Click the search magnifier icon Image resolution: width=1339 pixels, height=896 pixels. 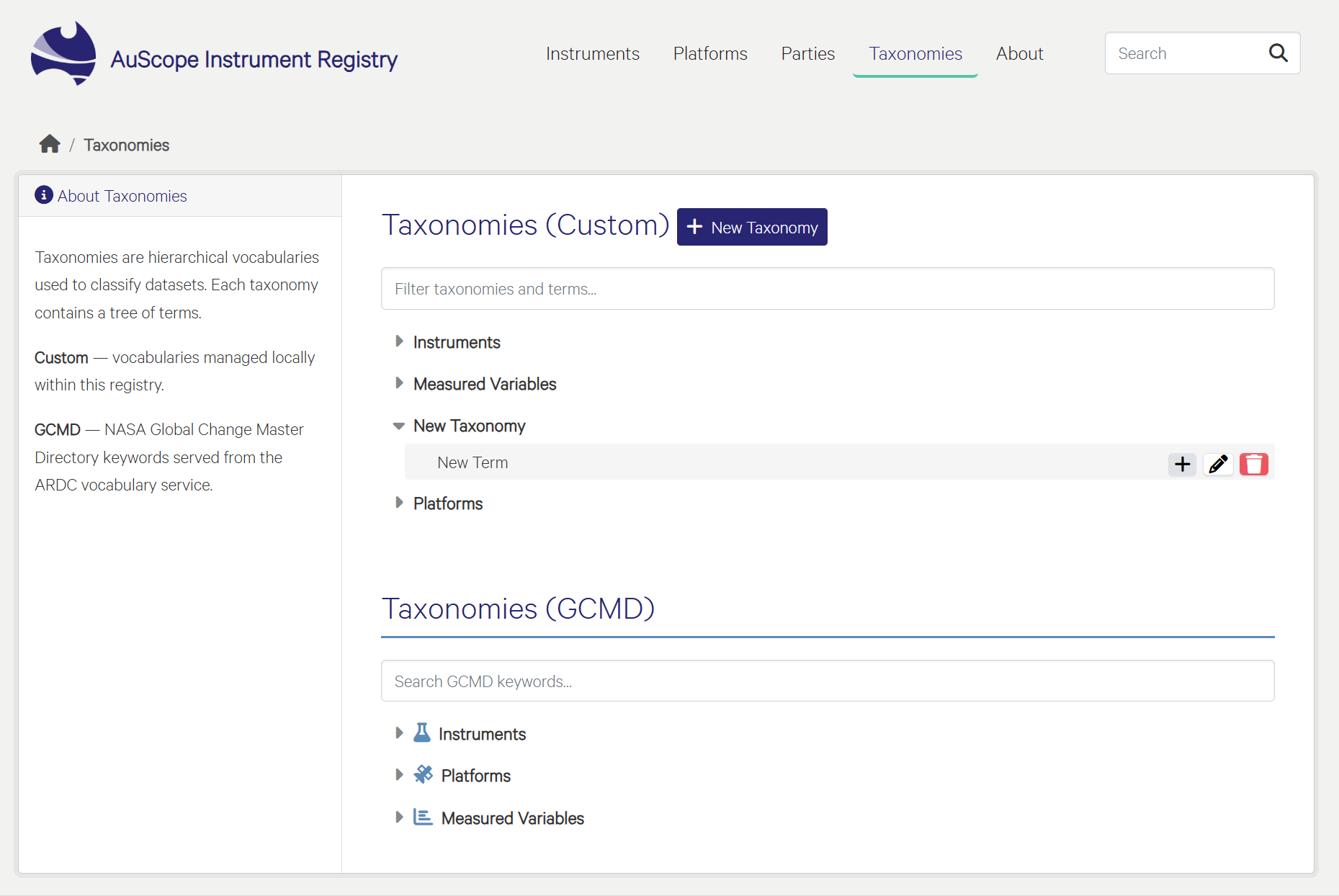(1278, 53)
